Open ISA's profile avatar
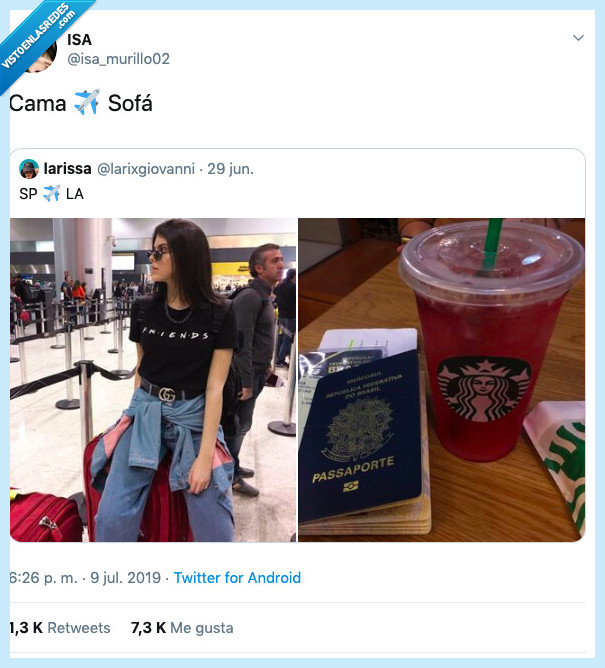This screenshot has width=605, height=668. 43,55
